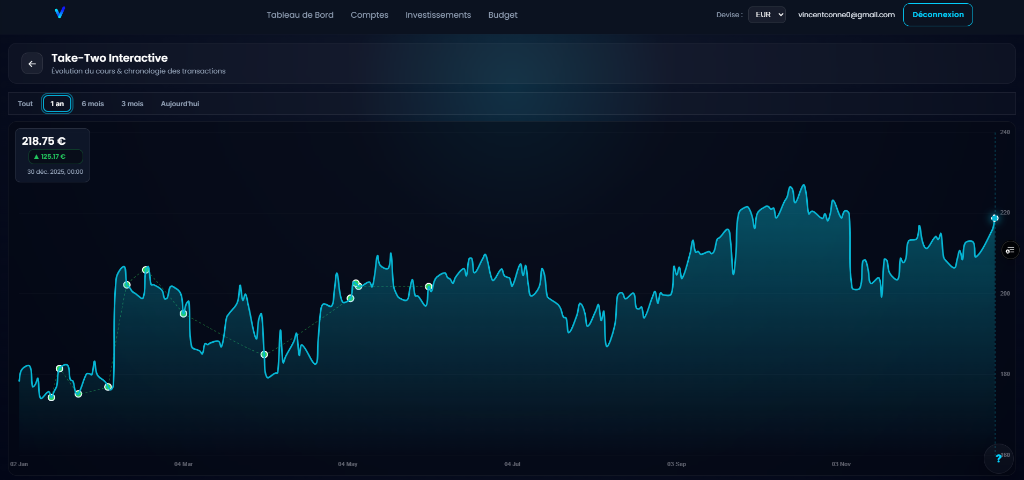
Task: Click the green 125.17 € gain badge
Action: tap(55, 157)
